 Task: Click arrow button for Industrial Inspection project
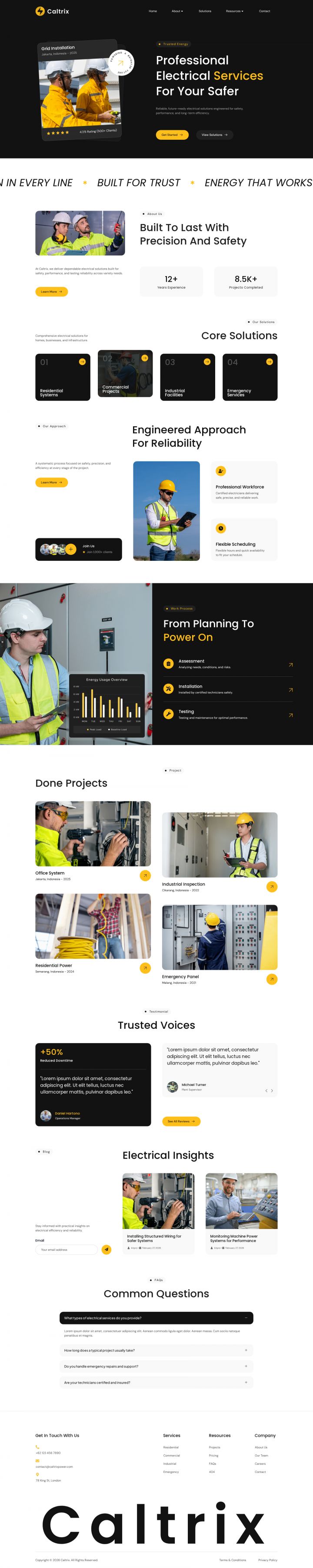coord(272,887)
